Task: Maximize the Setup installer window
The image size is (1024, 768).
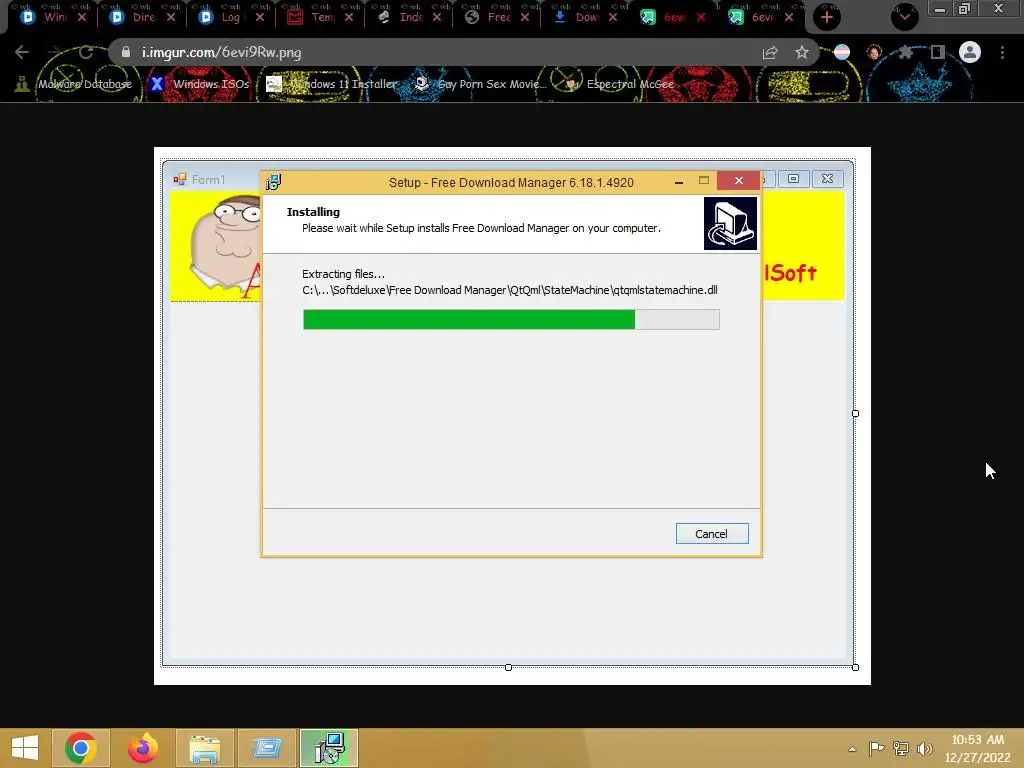Action: (x=704, y=180)
